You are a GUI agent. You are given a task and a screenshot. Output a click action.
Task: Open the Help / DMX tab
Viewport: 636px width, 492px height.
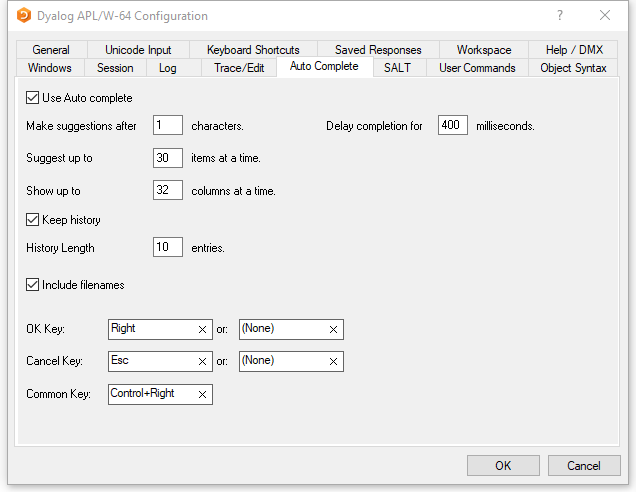[x=574, y=49]
